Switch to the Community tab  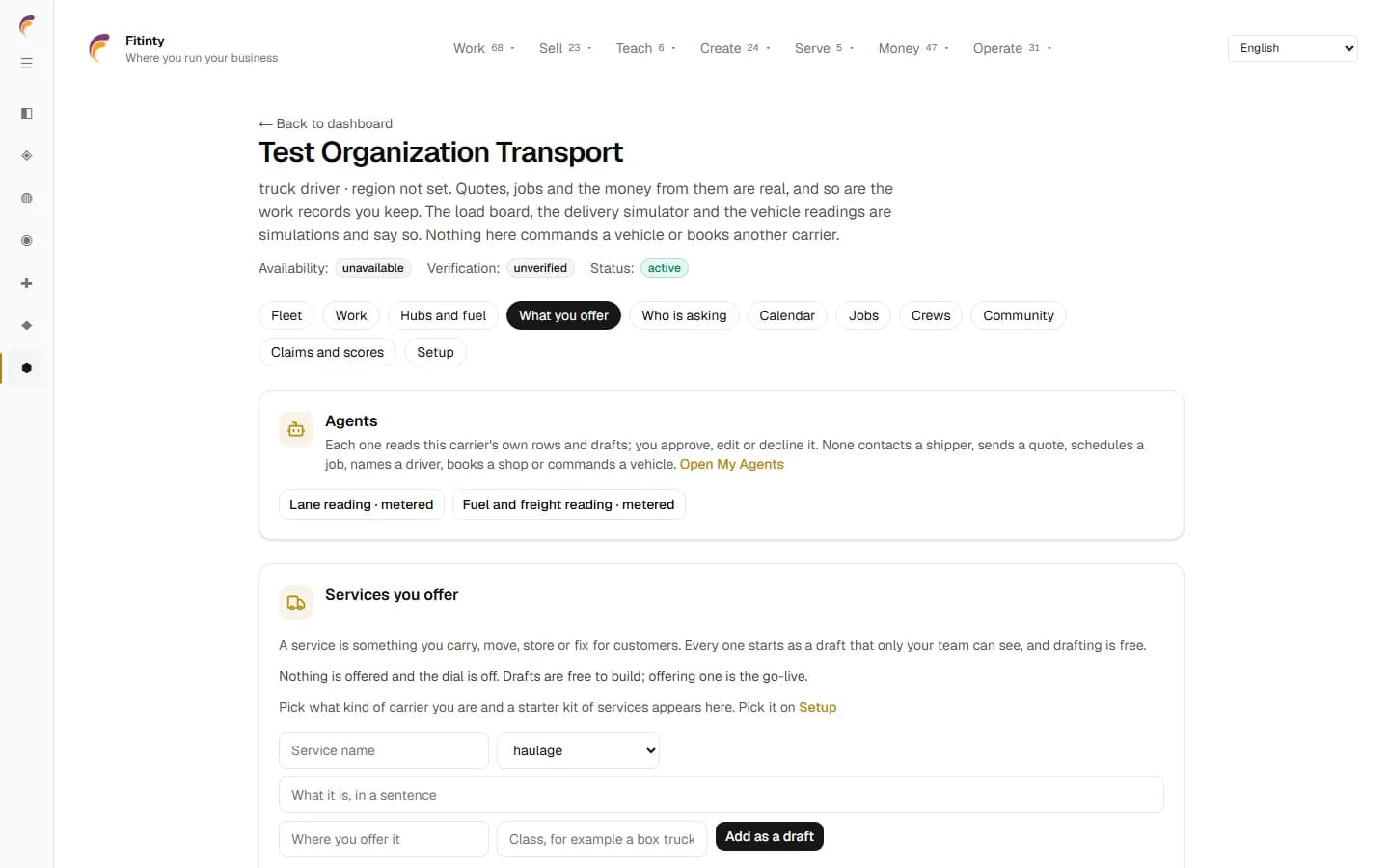click(1019, 315)
